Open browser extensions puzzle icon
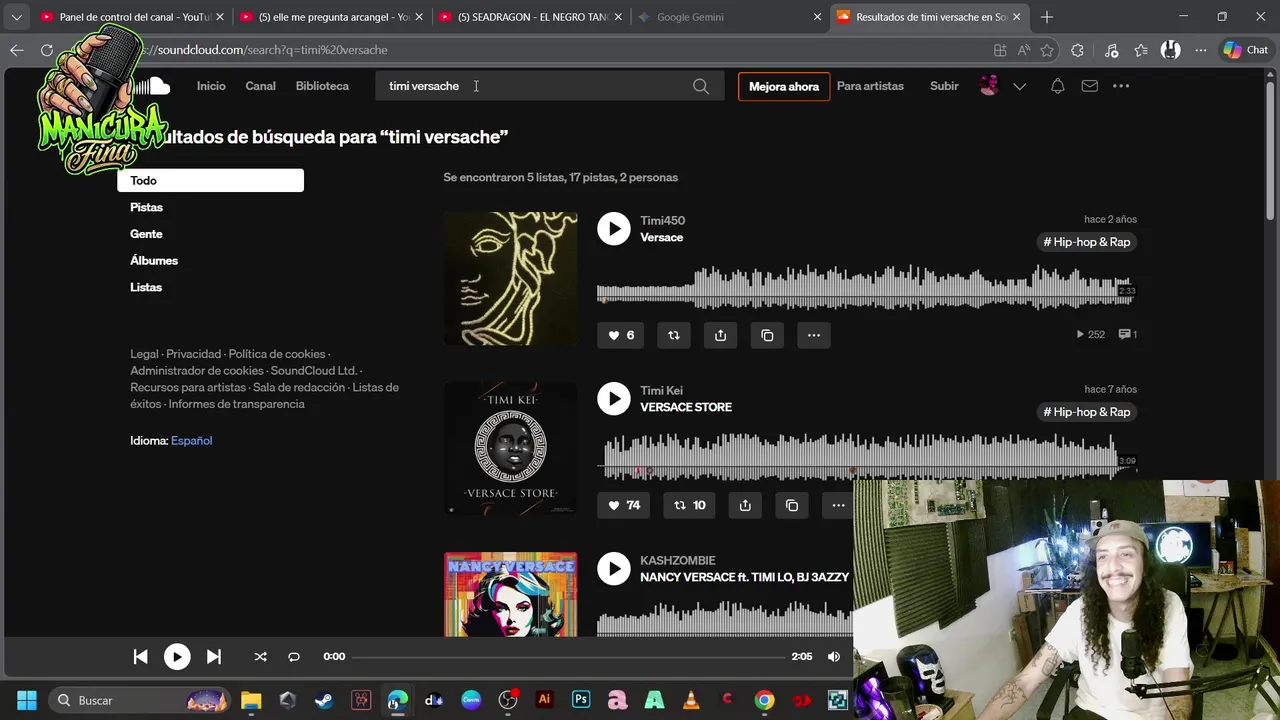 coord(1077,50)
